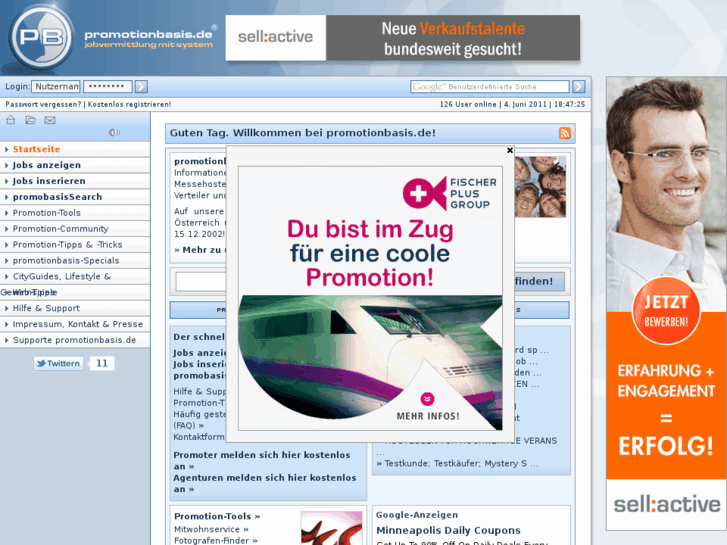
Task: Click the group photo thumbnail
Action: coord(540,186)
